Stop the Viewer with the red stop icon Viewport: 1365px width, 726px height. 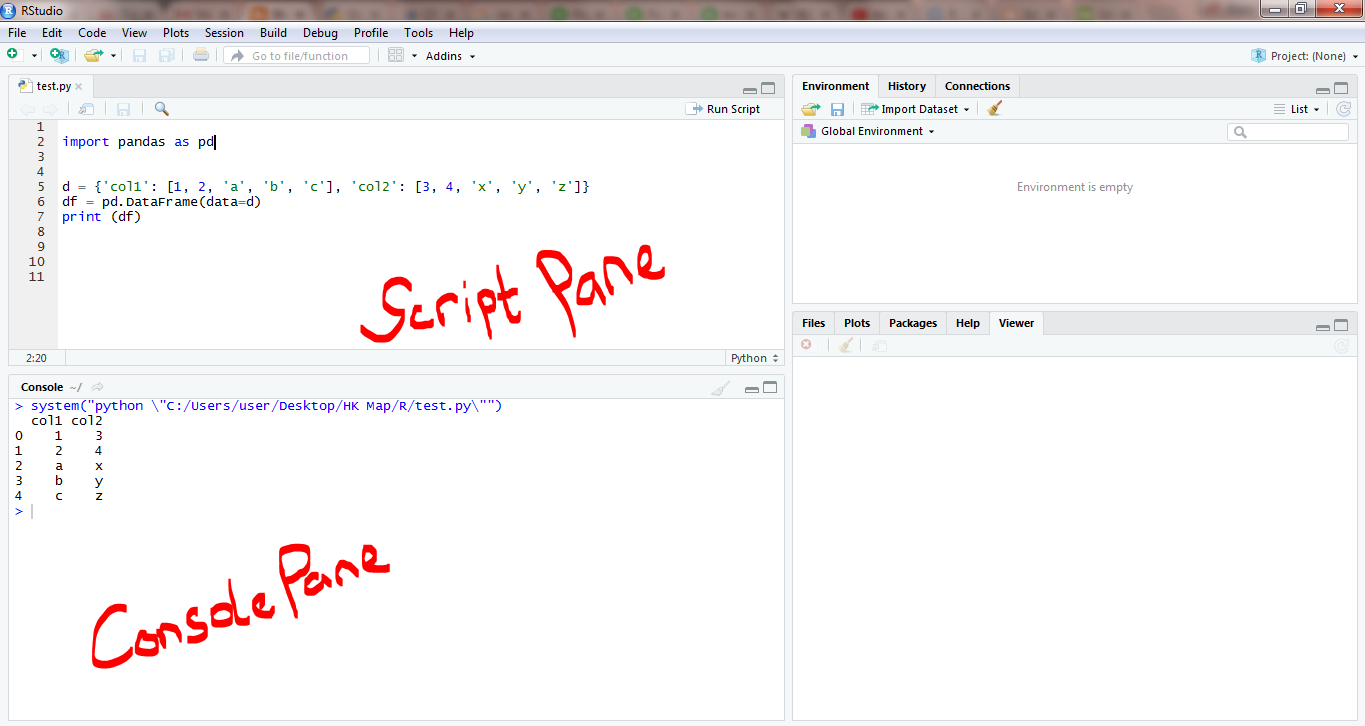click(807, 344)
